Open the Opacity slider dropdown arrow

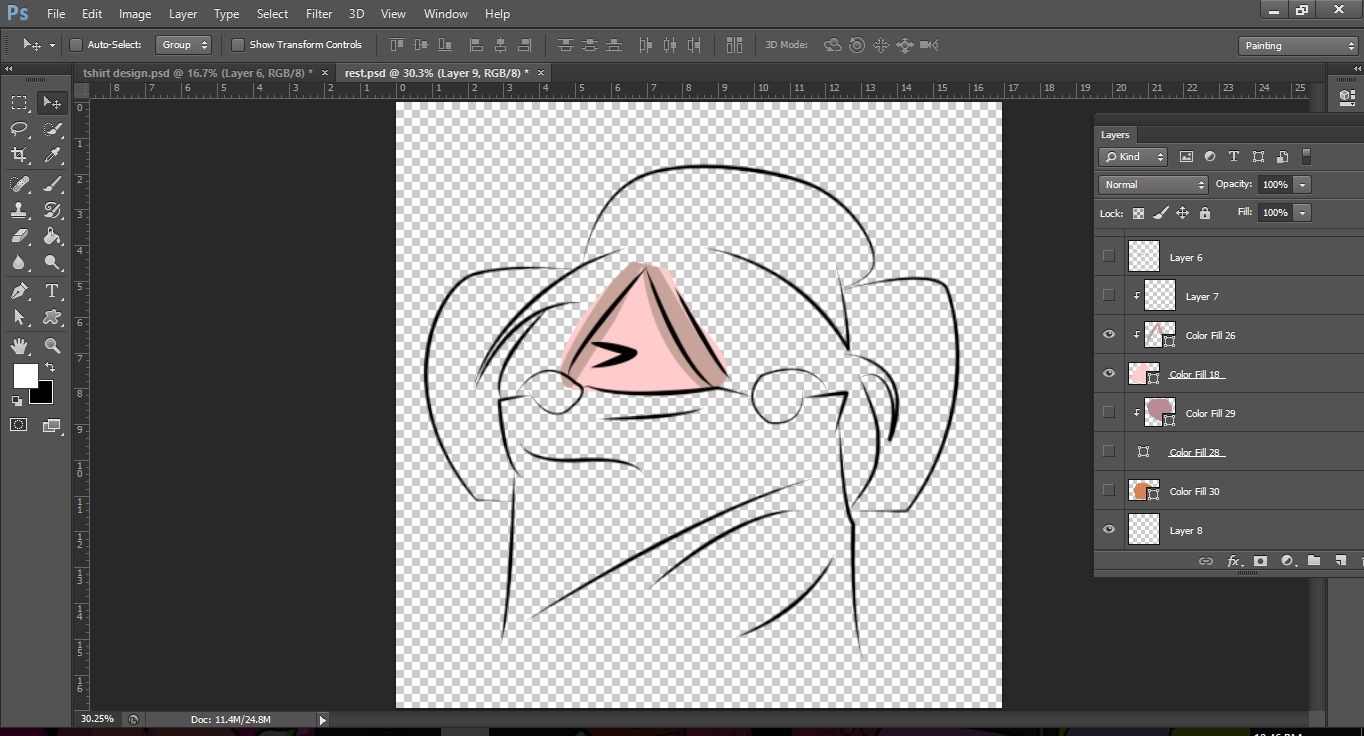pyautogui.click(x=1302, y=185)
